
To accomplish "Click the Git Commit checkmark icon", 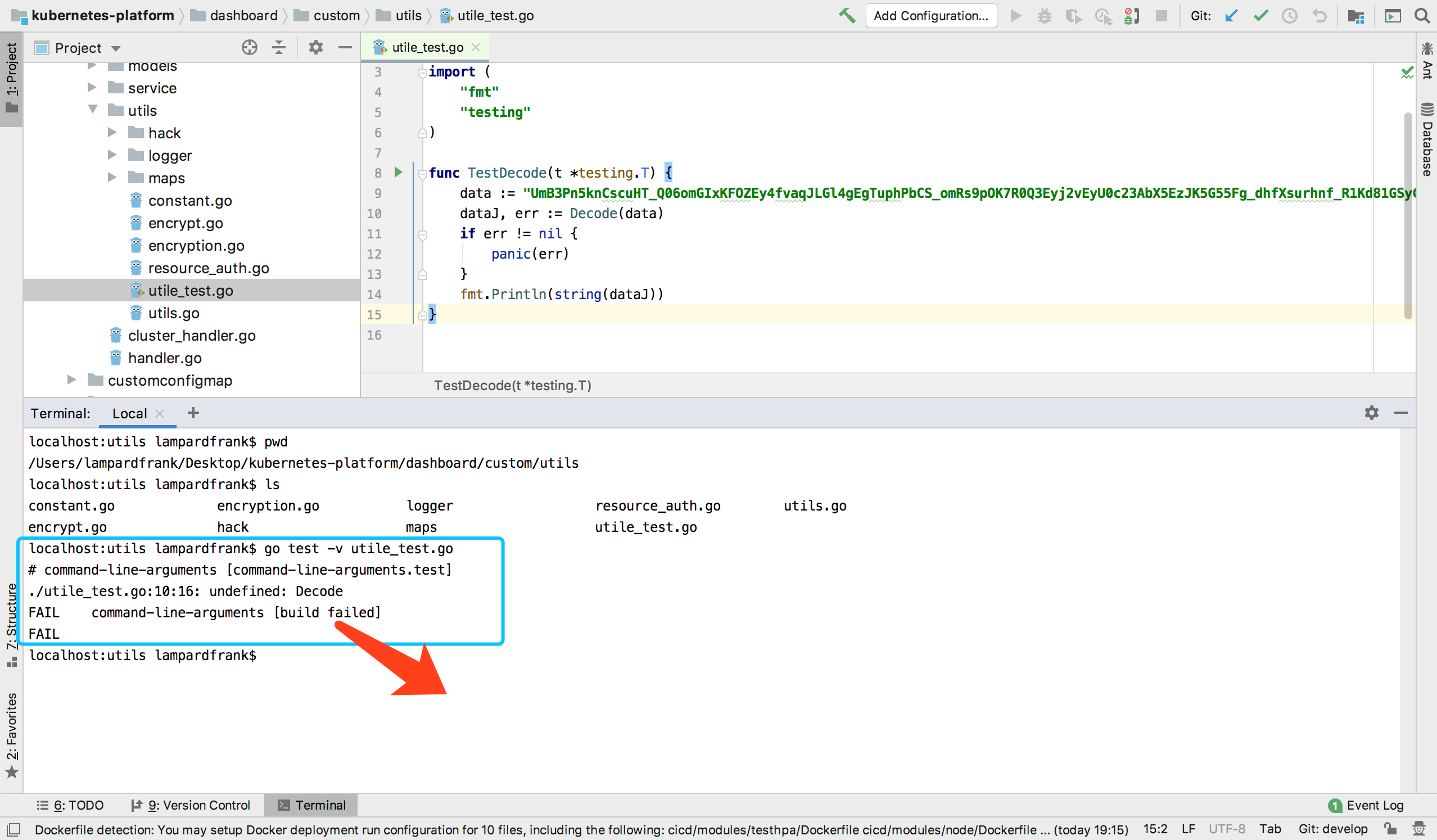I will click(x=1261, y=15).
